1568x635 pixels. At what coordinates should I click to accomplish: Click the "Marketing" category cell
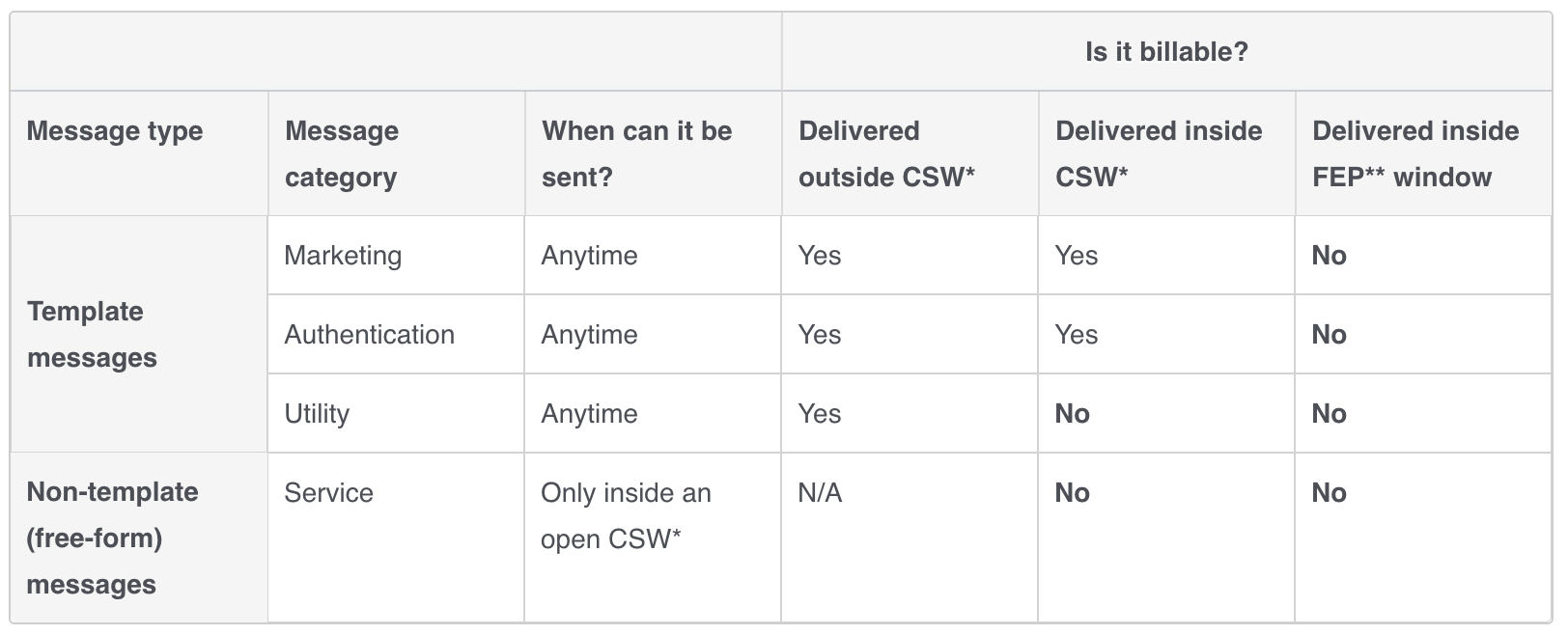343,256
